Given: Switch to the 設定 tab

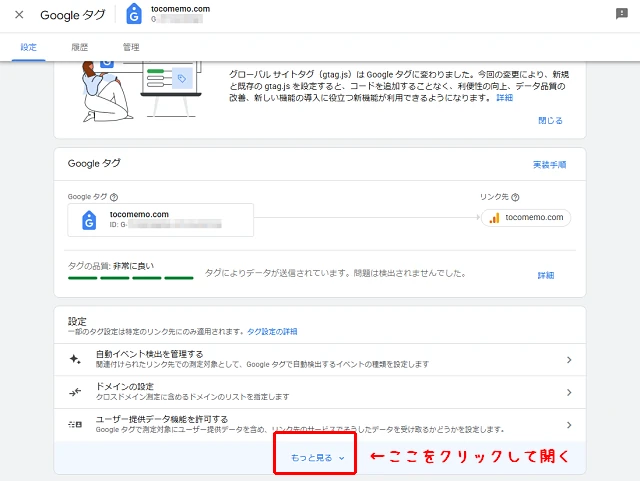Looking at the screenshot, I should coord(29,47).
